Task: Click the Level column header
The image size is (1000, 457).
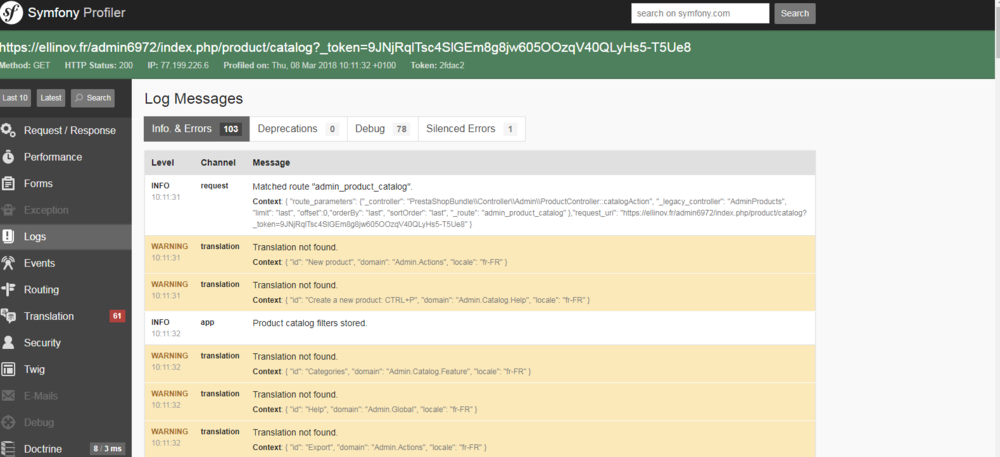Action: [163, 163]
